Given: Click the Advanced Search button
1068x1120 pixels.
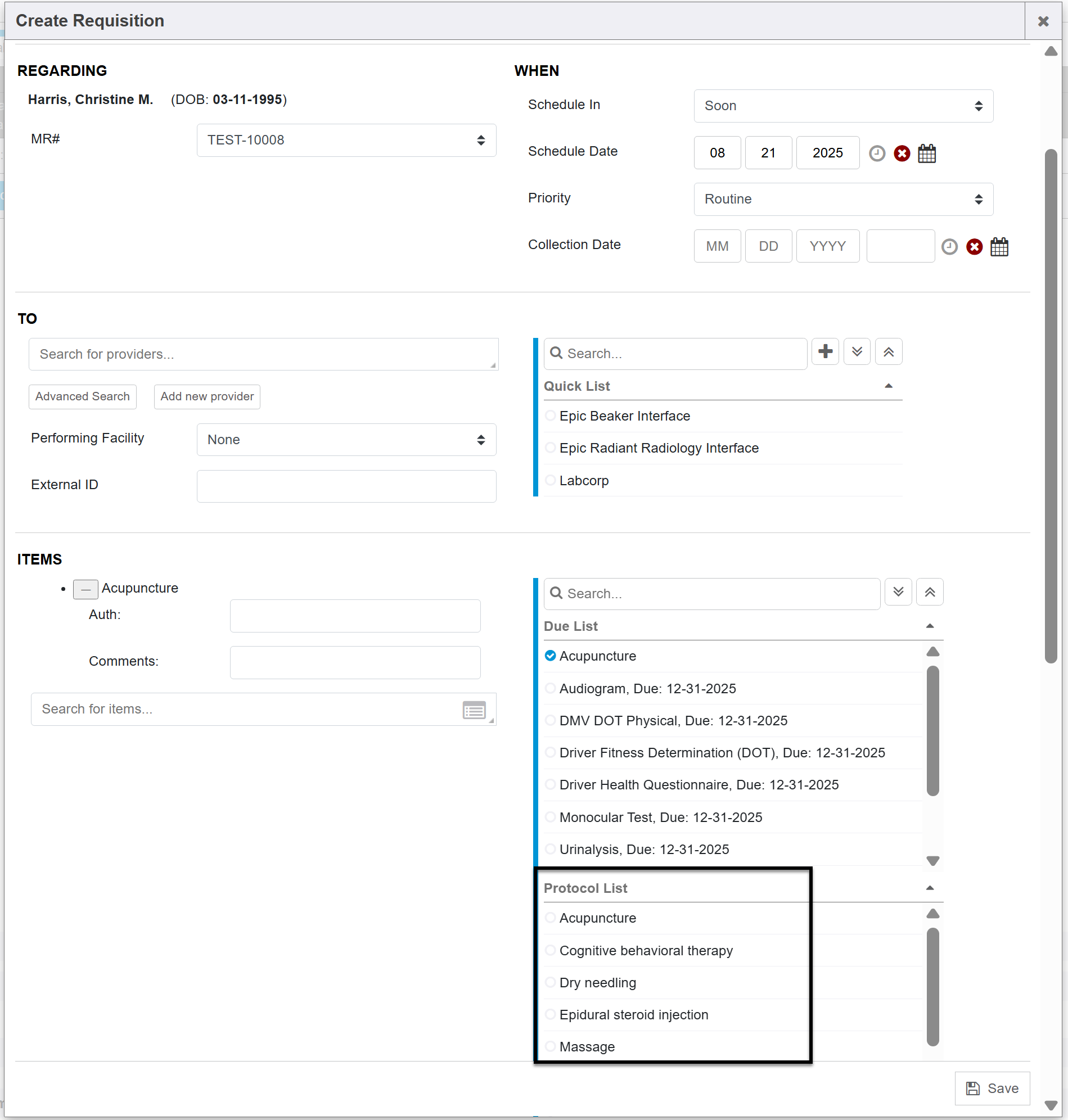Looking at the screenshot, I should [x=83, y=396].
